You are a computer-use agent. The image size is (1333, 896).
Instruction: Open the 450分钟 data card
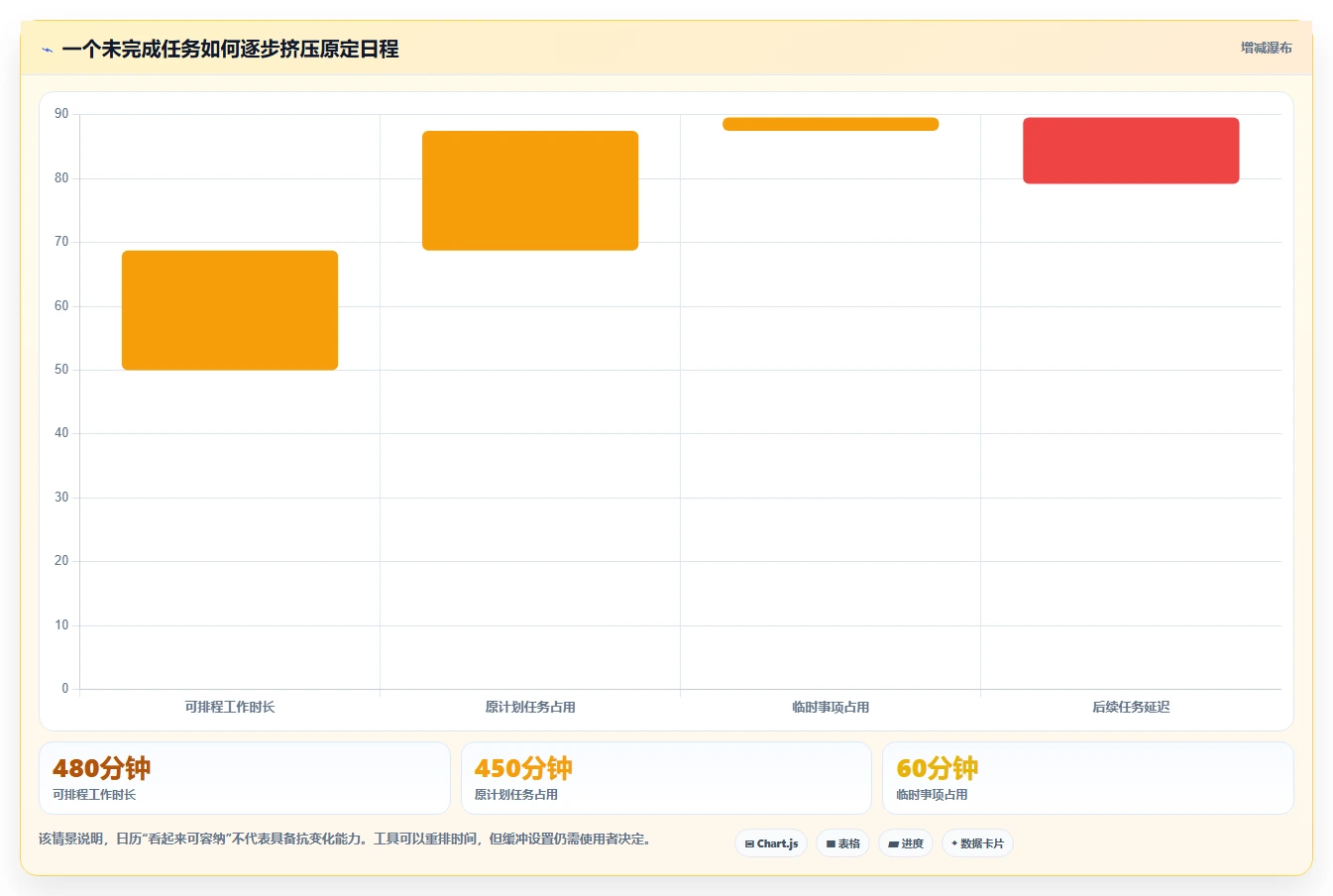click(666, 778)
